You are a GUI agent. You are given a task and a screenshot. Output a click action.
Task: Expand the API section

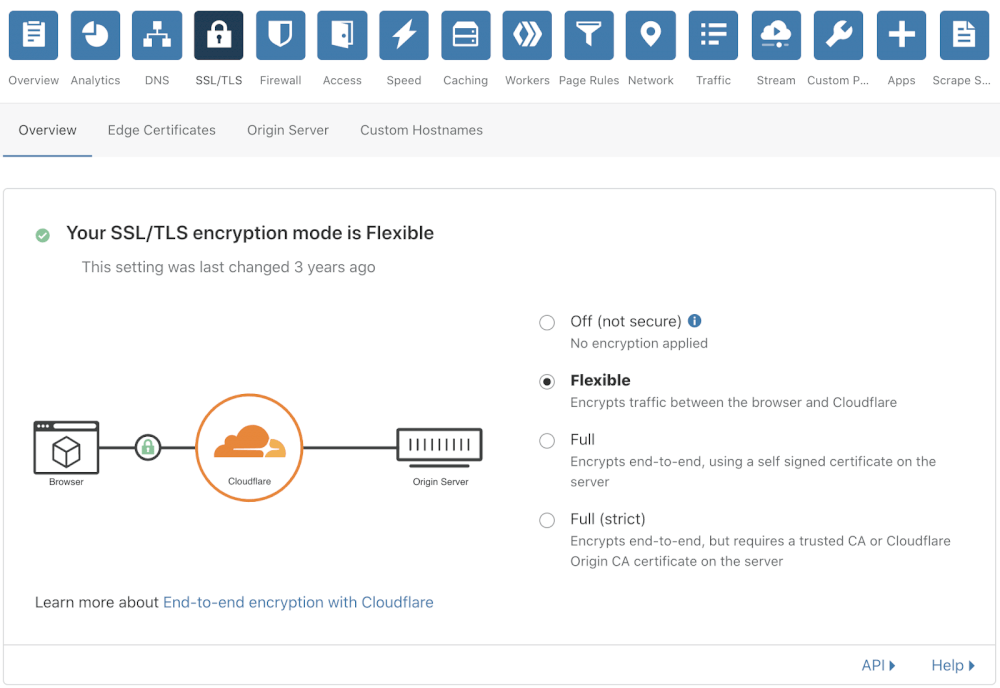pyautogui.click(x=878, y=665)
